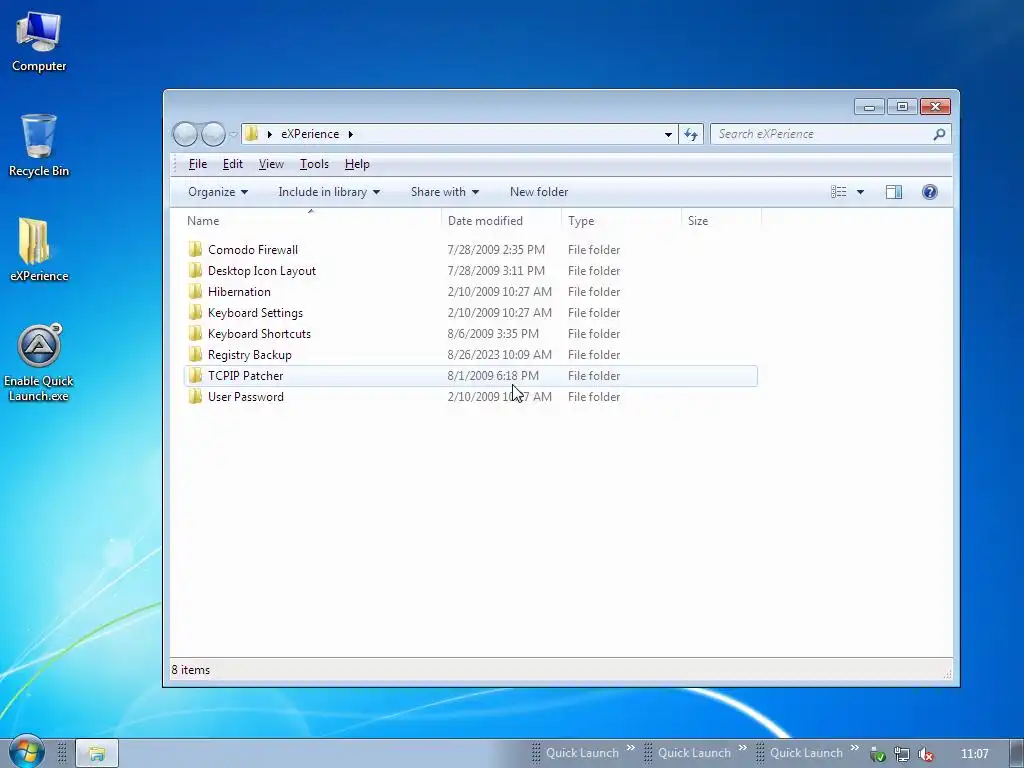Viewport: 1024px width, 768px height.
Task: Click the Hibernation folder icon
Action: 195,291
